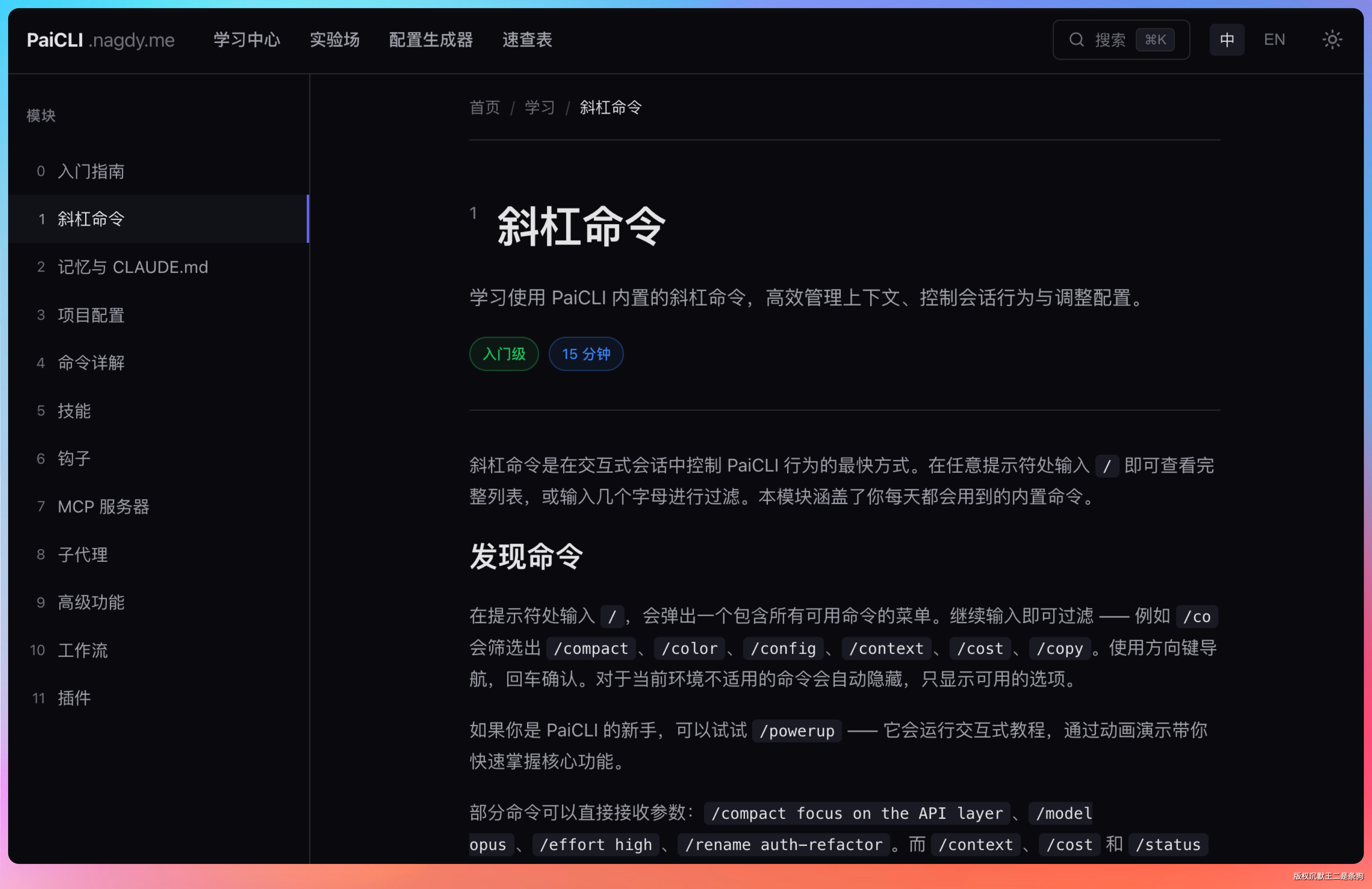This screenshot has height=889, width=1372.
Task: Select module 11 插件 in sidebar
Action: (159, 698)
